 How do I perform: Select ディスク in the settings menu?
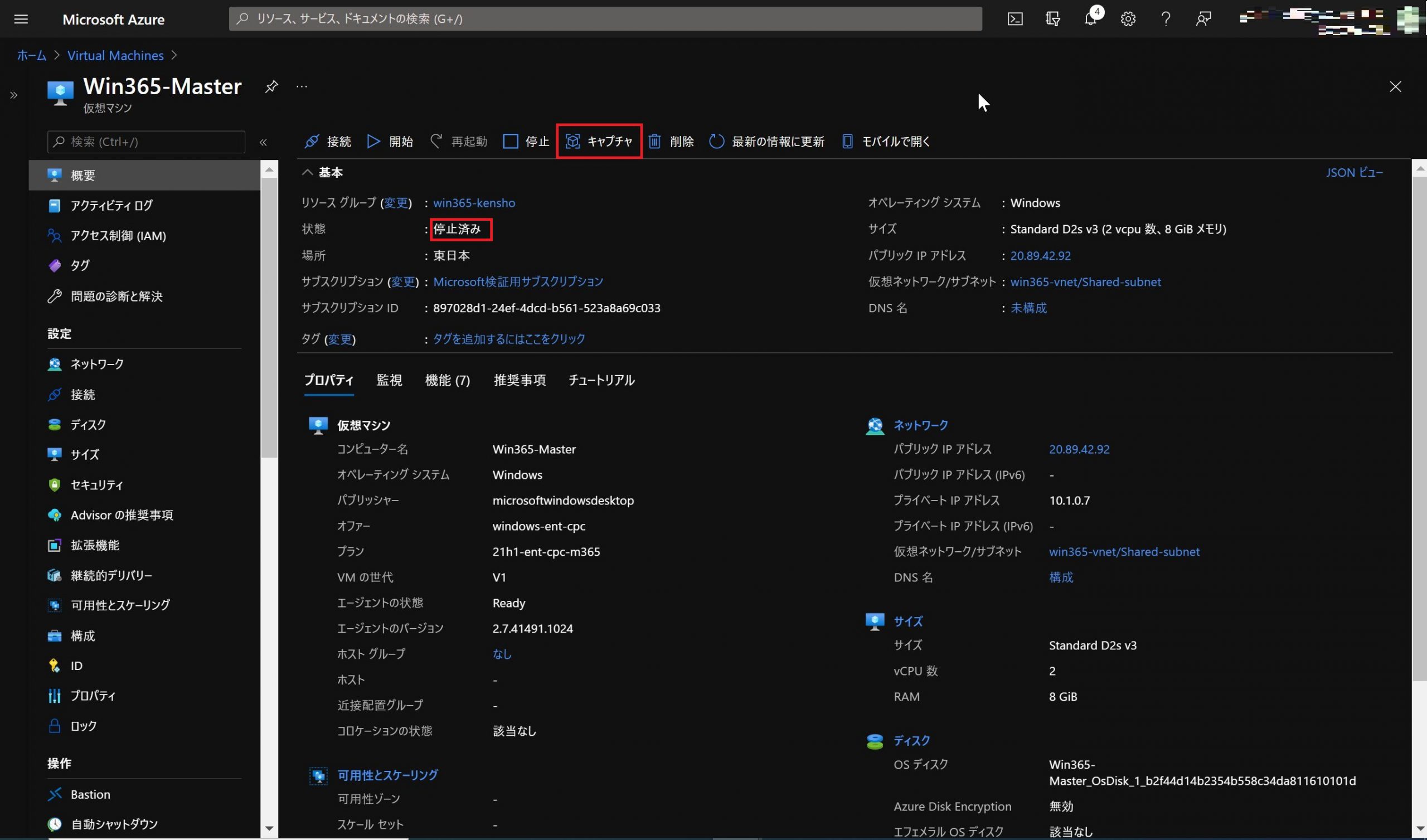pos(88,424)
